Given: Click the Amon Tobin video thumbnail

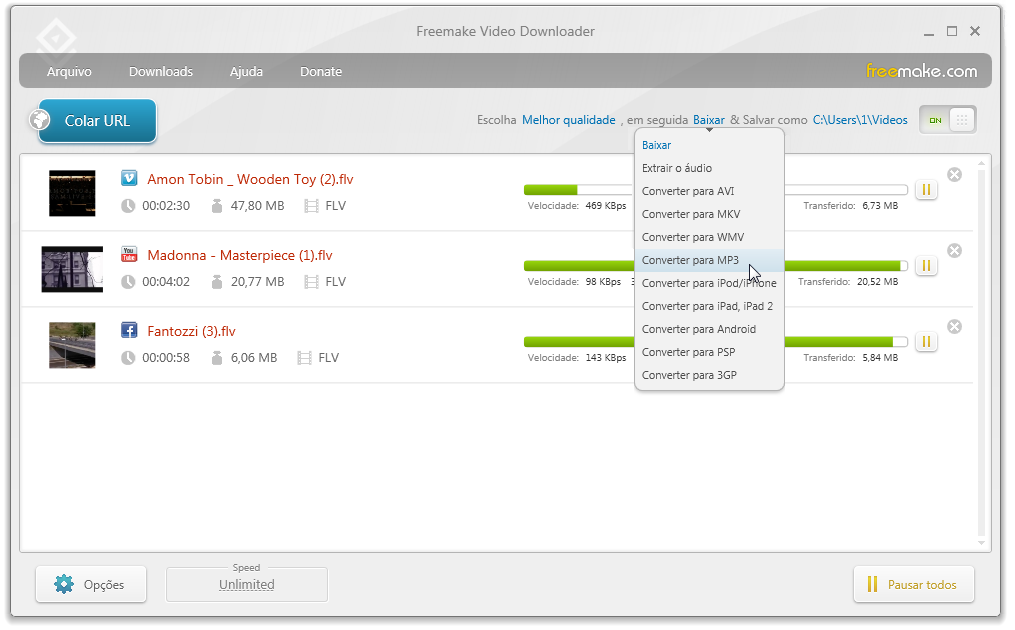Looking at the screenshot, I should (72, 193).
